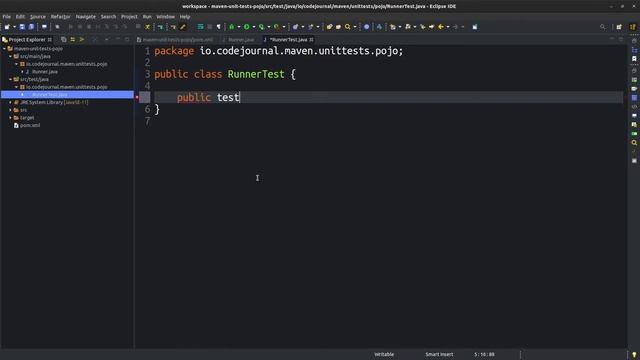Select RunnerTest.java in Project Explorer
The width and height of the screenshot is (640, 360).
(x=67, y=95)
